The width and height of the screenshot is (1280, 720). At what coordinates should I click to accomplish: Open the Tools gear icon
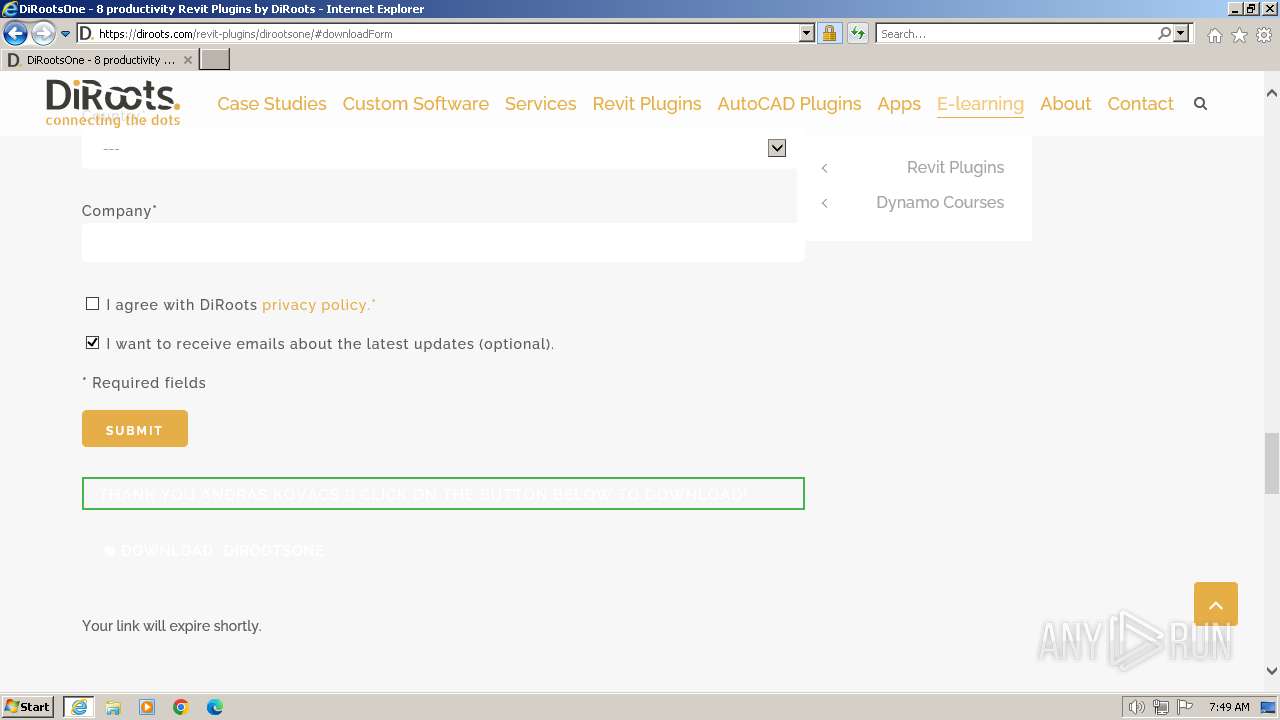click(1264, 35)
